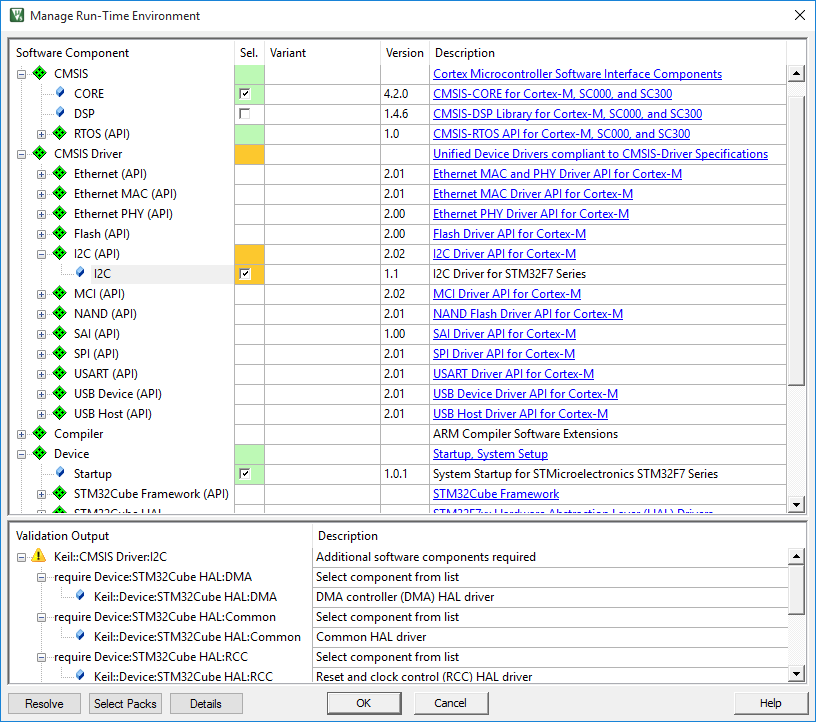Click the Device green diamond icon
Image resolution: width=816 pixels, height=722 pixels.
(x=40, y=453)
